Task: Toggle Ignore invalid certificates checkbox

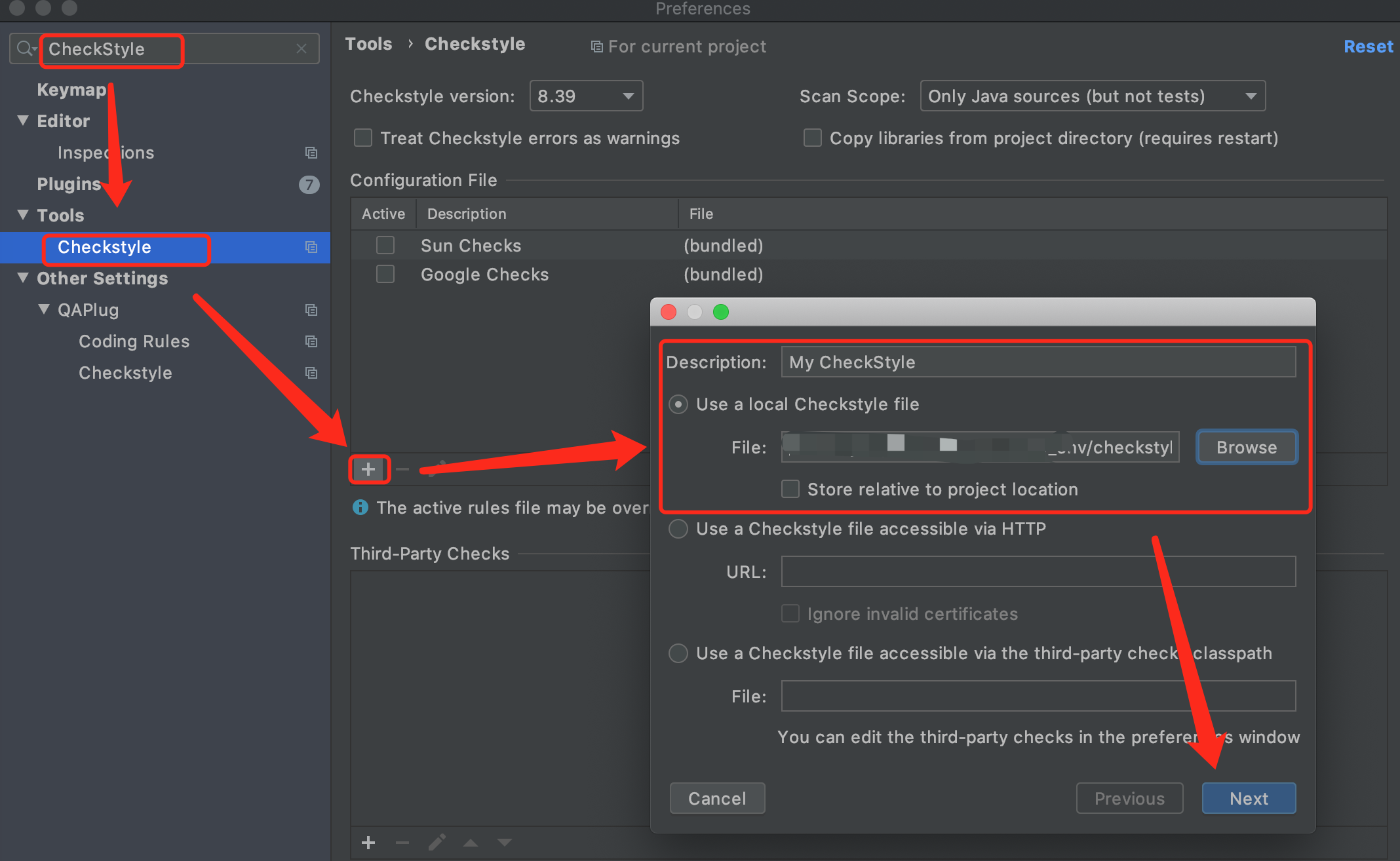Action: (790, 614)
